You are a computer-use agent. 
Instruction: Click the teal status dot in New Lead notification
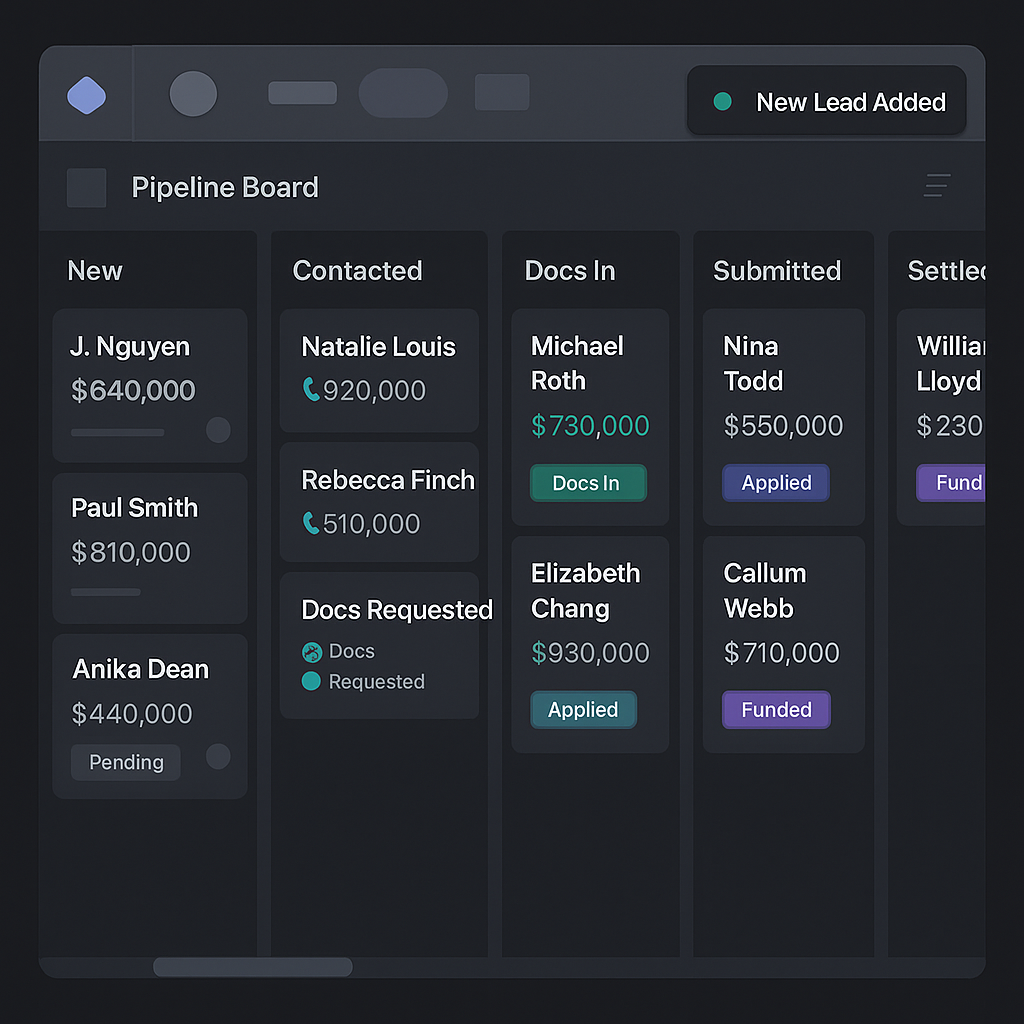(722, 102)
